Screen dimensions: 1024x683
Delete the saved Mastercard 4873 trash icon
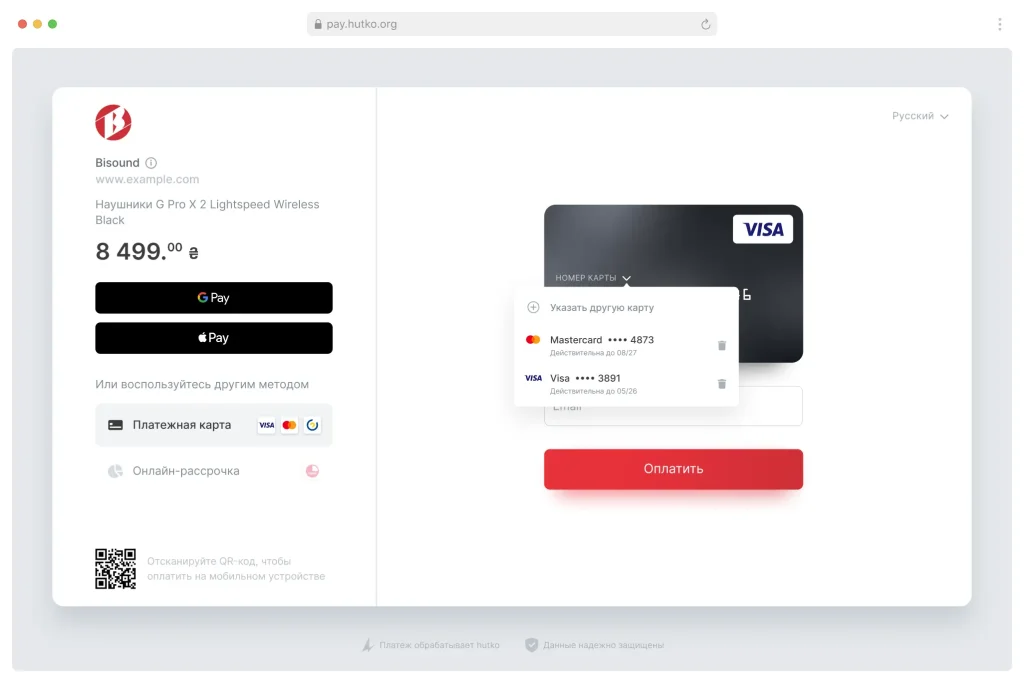pyautogui.click(x=722, y=345)
